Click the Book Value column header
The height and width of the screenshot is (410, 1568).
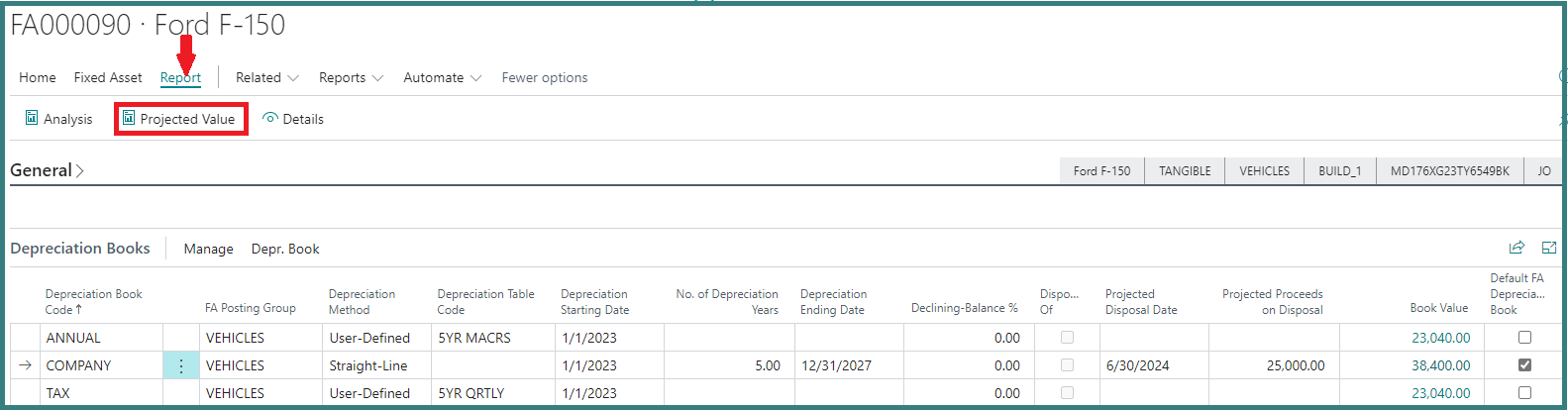point(1438,308)
